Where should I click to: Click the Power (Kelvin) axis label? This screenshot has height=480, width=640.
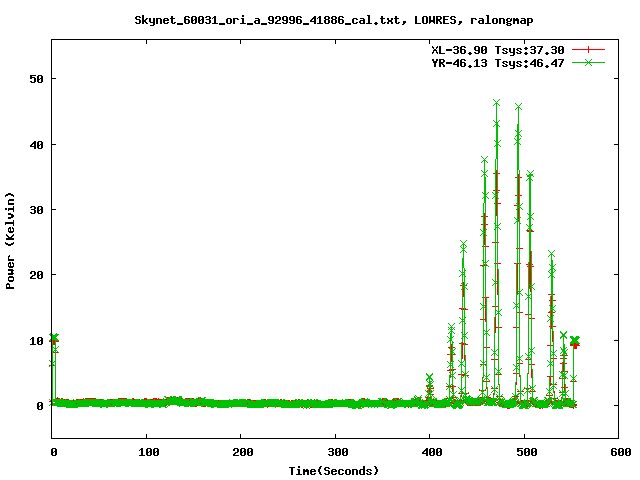[x=10, y=241]
